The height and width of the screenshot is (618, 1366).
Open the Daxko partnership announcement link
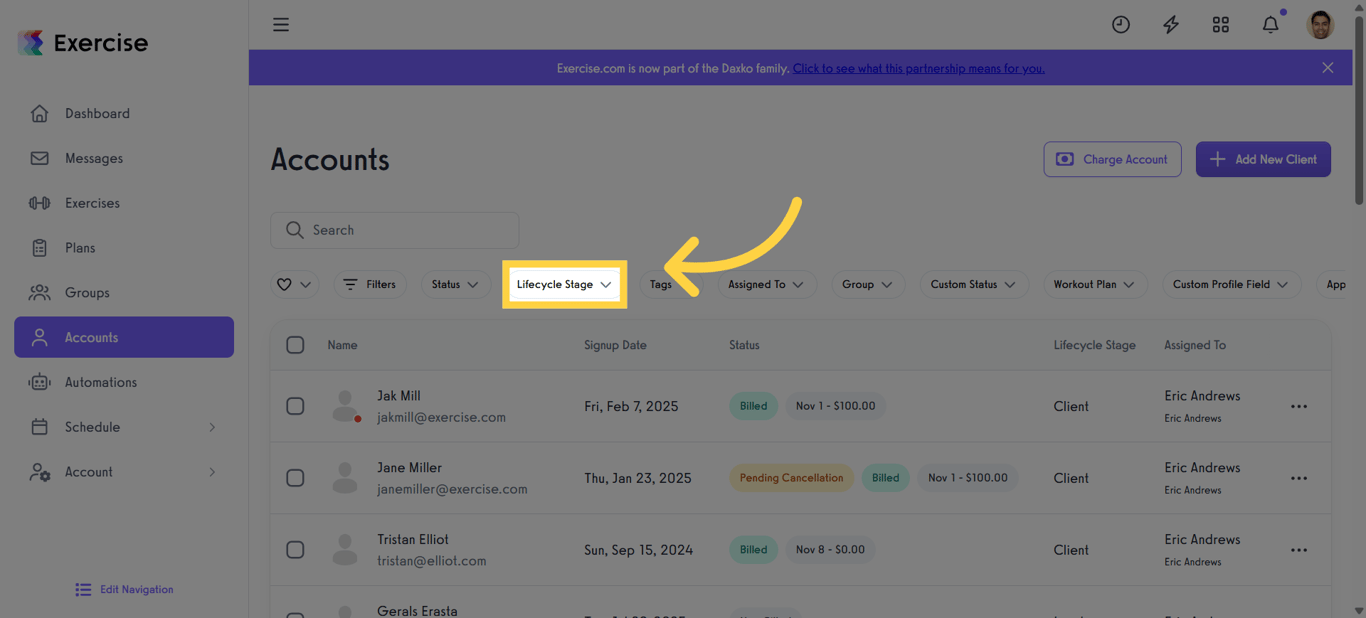[x=918, y=68]
